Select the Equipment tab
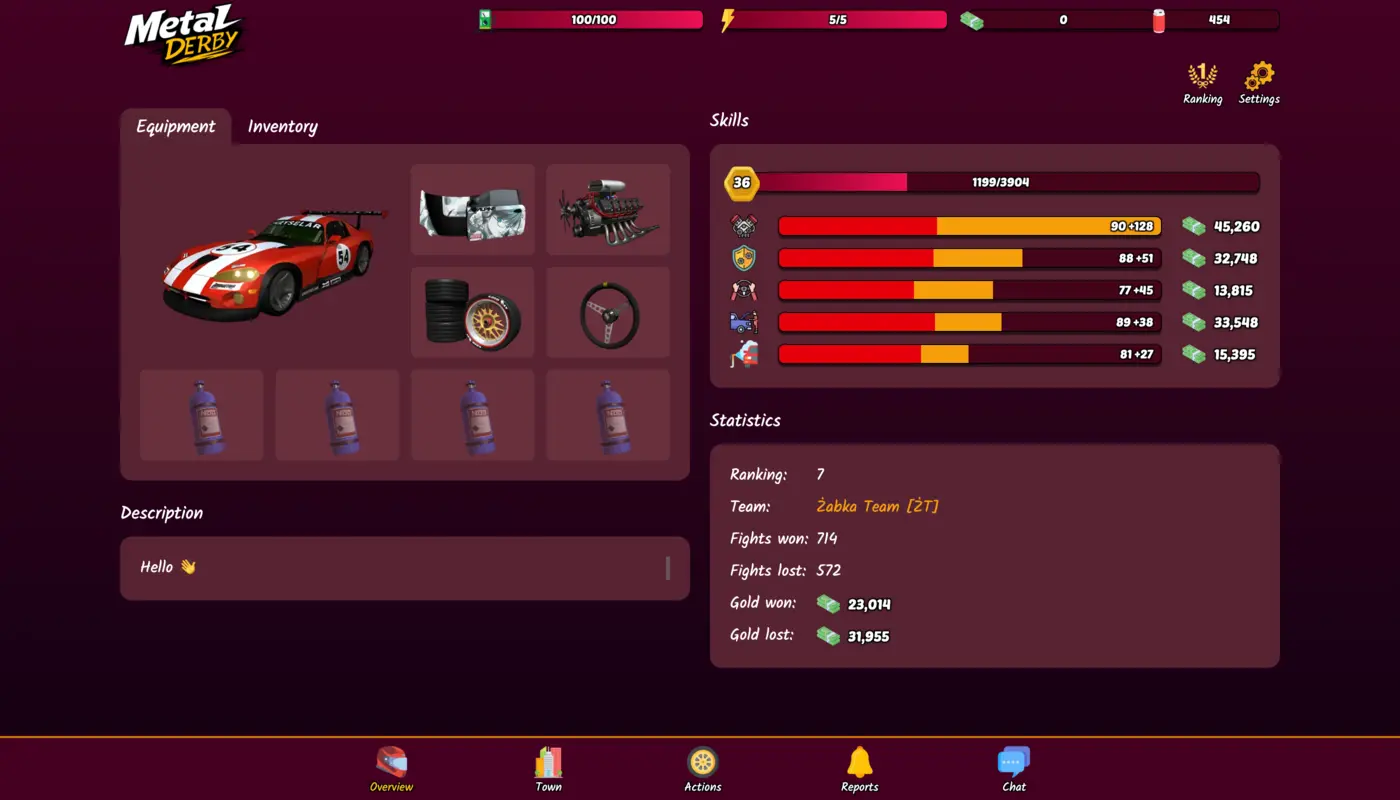 point(176,127)
